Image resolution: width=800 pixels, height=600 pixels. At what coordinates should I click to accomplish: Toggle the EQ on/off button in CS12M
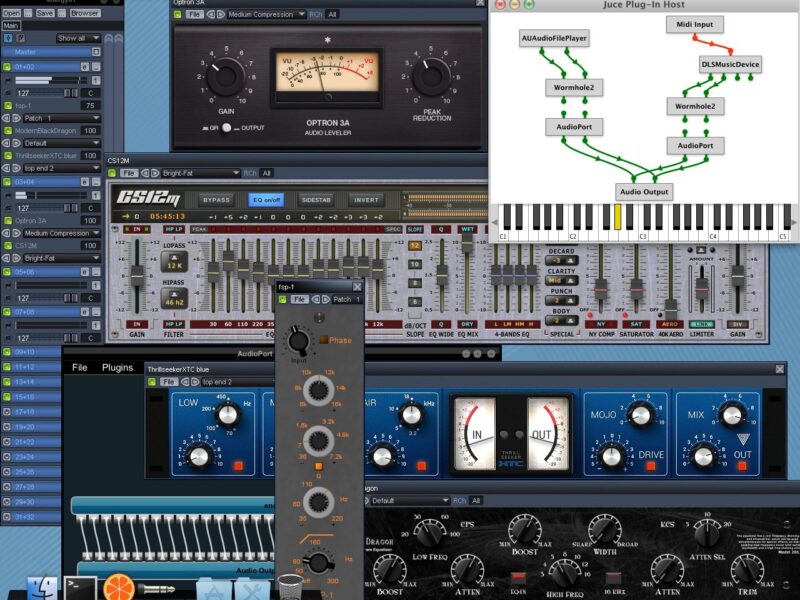(x=266, y=199)
